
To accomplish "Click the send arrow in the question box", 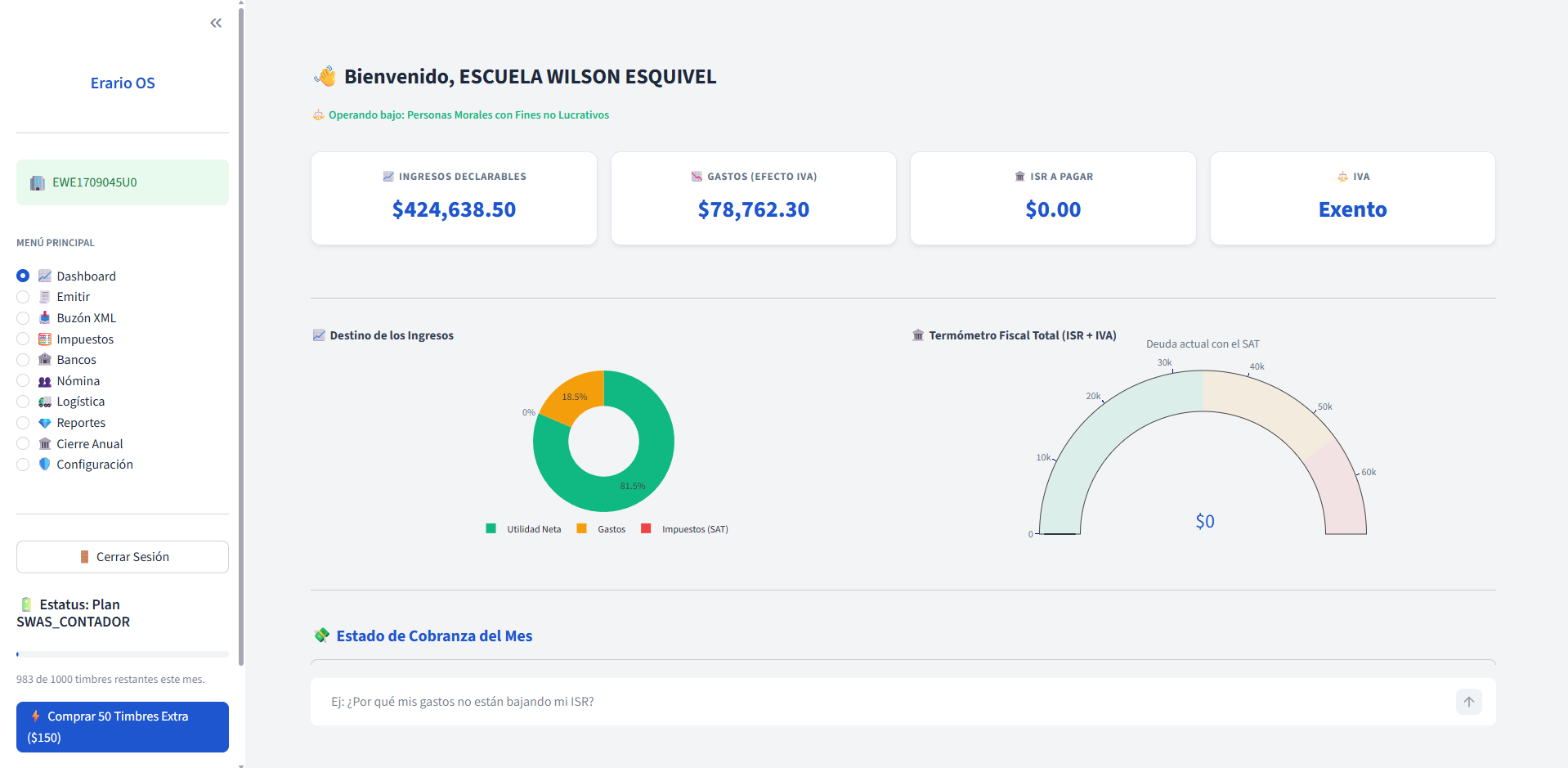I will coord(1468,702).
